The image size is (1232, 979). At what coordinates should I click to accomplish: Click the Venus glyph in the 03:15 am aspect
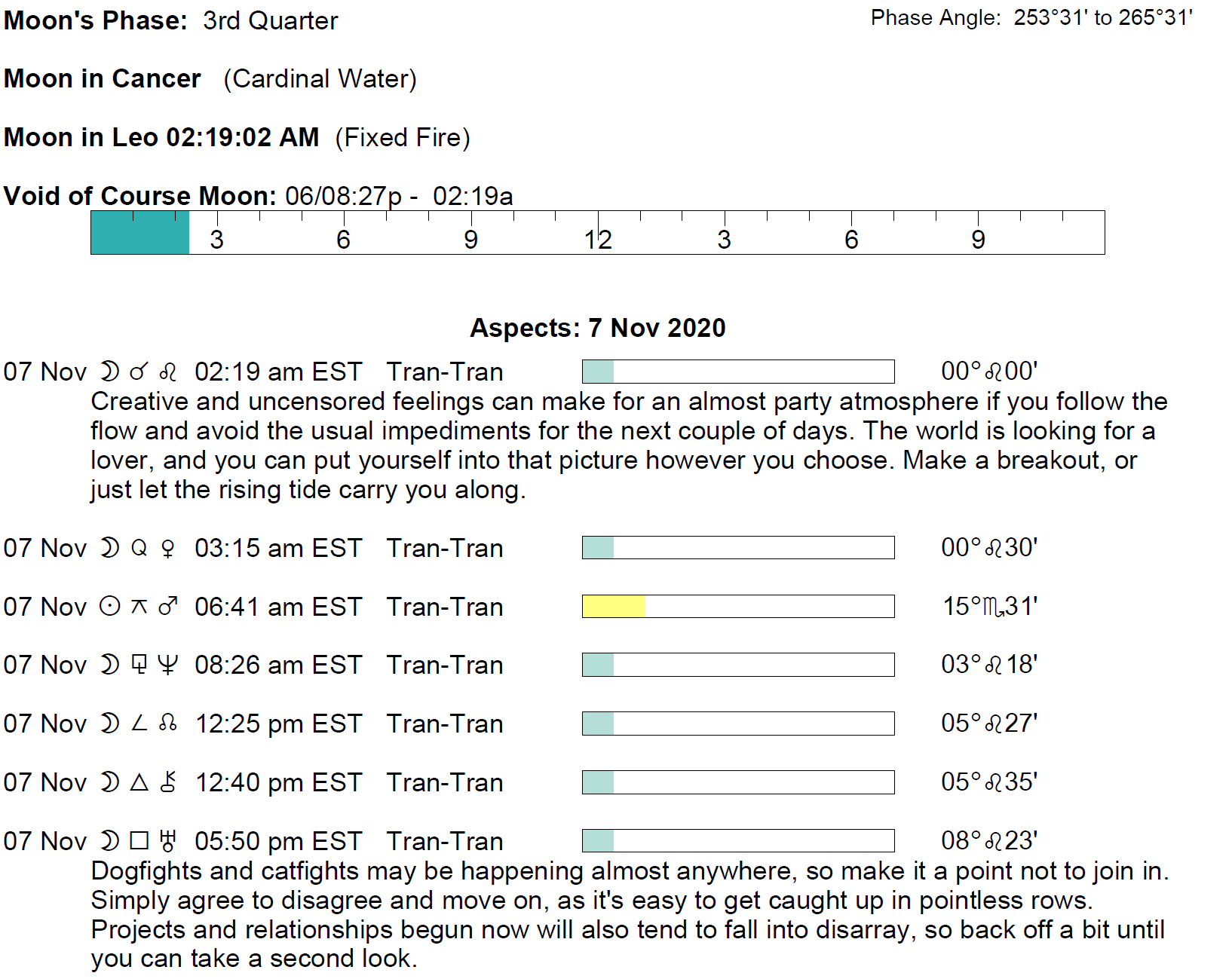click(168, 548)
